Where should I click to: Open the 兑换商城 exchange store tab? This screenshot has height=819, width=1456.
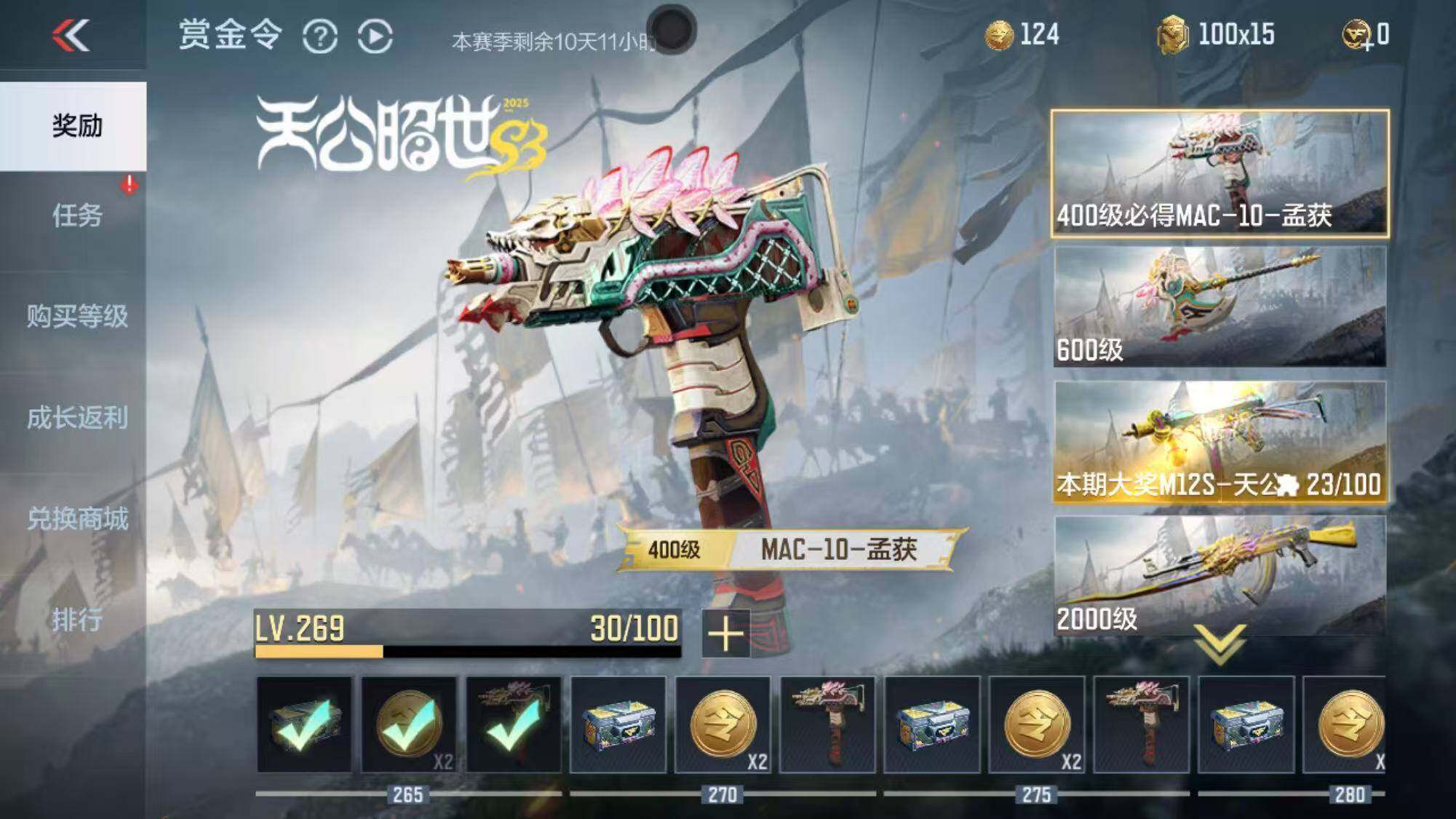[x=76, y=518]
